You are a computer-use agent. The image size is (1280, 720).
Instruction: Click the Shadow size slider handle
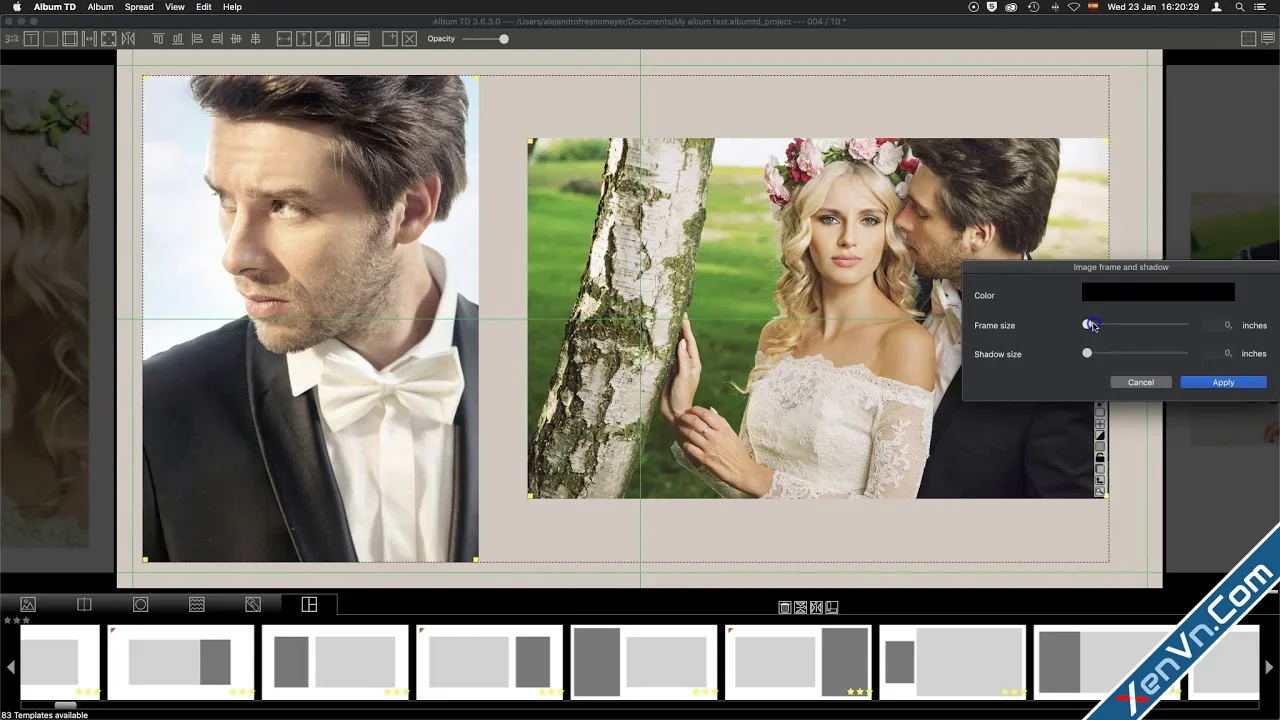[x=1087, y=353]
